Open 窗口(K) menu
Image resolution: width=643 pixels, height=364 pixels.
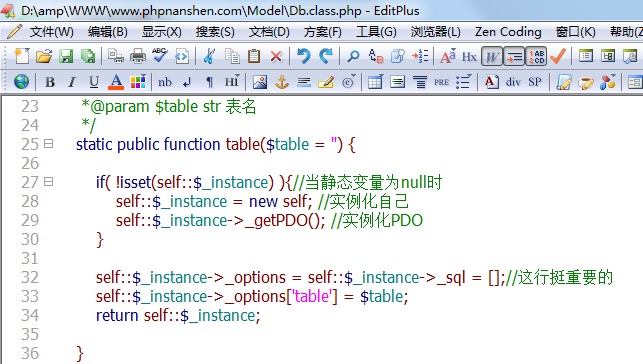(575, 32)
